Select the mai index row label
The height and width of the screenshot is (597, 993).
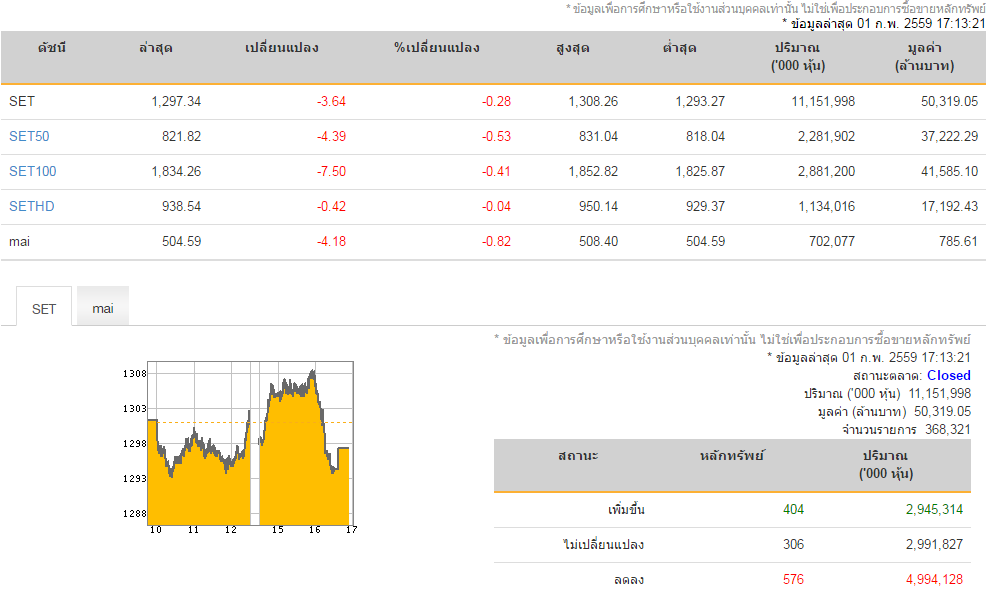click(x=19, y=241)
